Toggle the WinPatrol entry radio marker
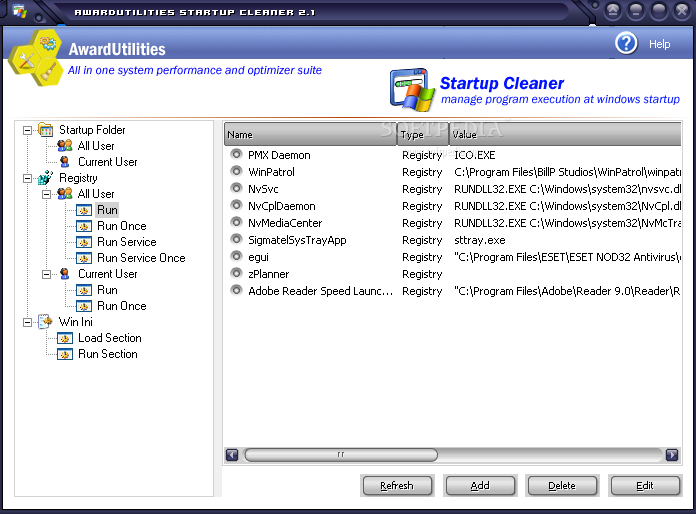 point(236,171)
